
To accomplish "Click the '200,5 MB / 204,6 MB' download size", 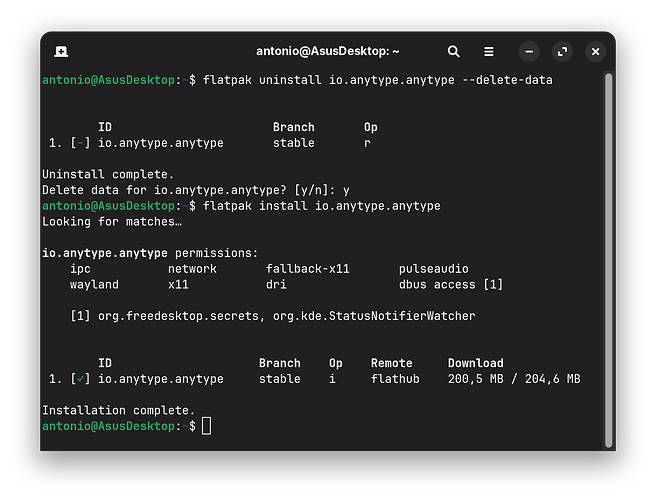I will pyautogui.click(x=514, y=379).
